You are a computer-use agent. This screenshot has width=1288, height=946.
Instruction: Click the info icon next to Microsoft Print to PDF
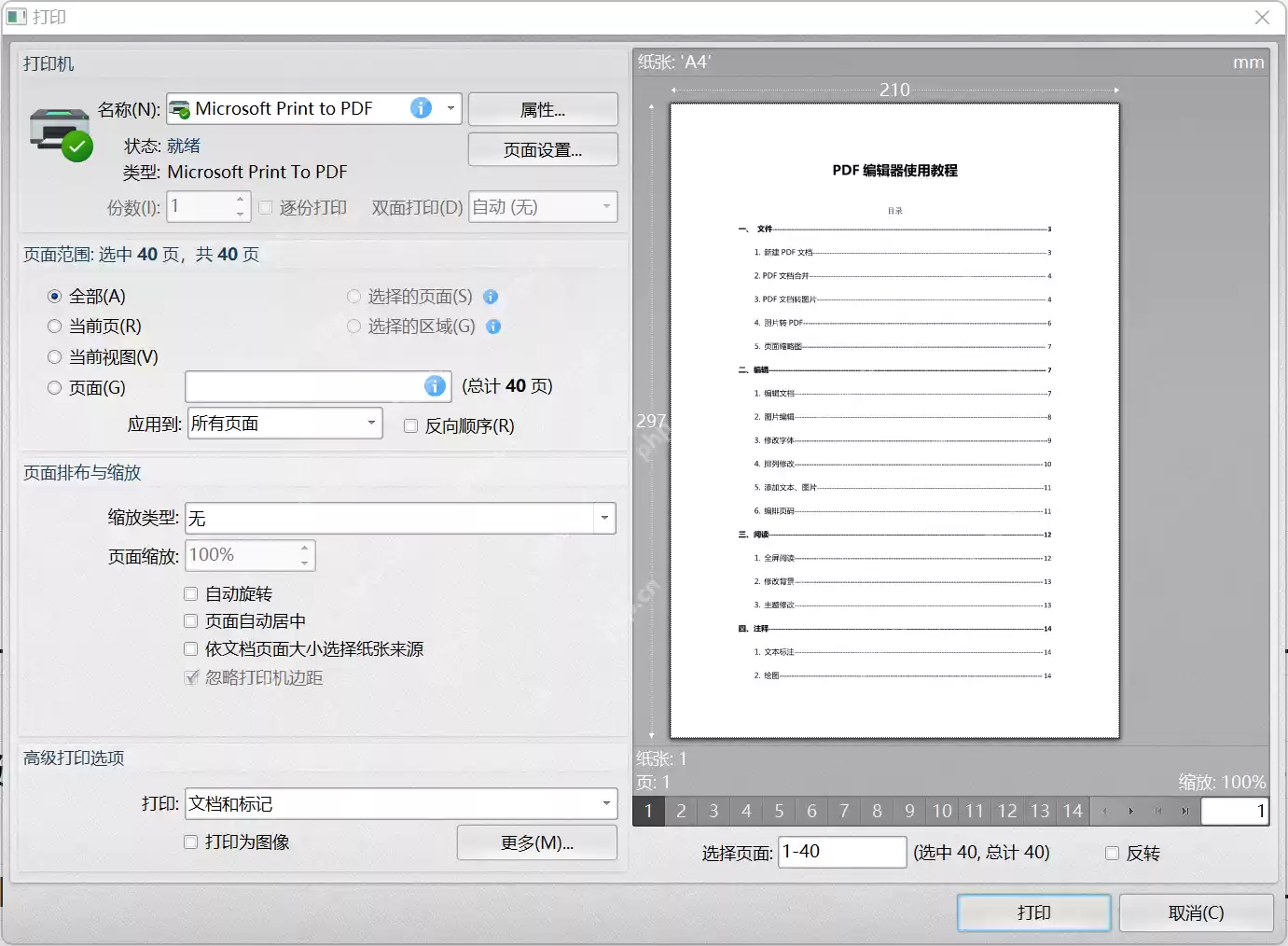pyautogui.click(x=422, y=108)
